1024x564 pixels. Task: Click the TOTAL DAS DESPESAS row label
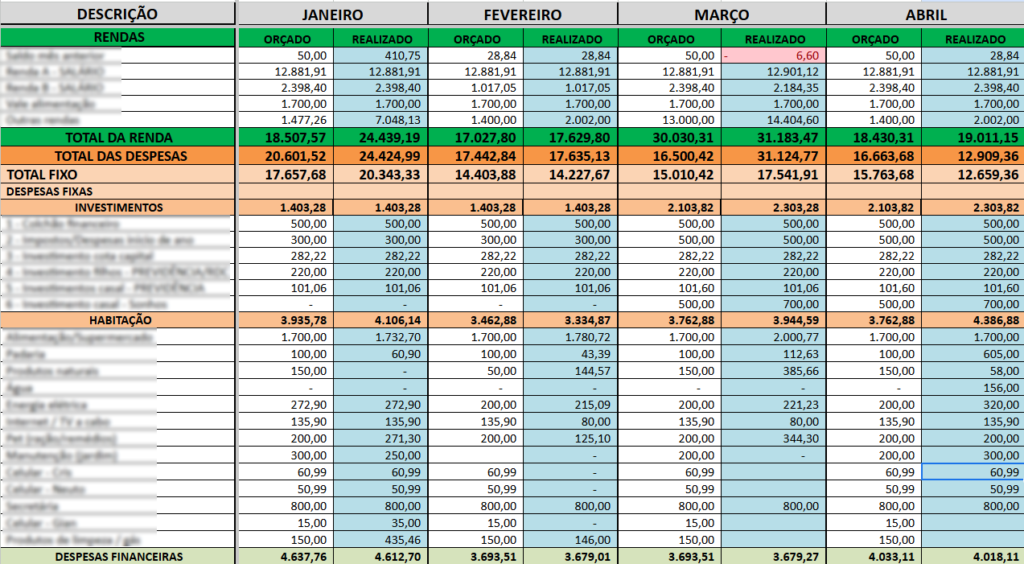pyautogui.click(x=117, y=155)
